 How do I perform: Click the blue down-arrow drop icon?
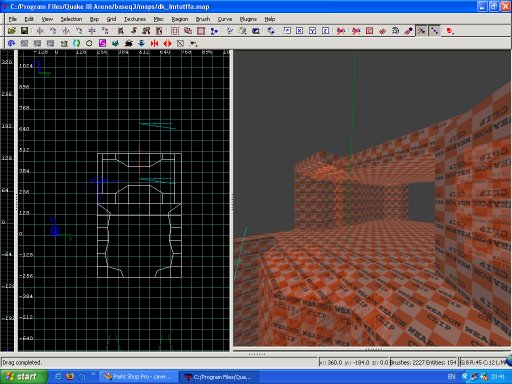141,43
